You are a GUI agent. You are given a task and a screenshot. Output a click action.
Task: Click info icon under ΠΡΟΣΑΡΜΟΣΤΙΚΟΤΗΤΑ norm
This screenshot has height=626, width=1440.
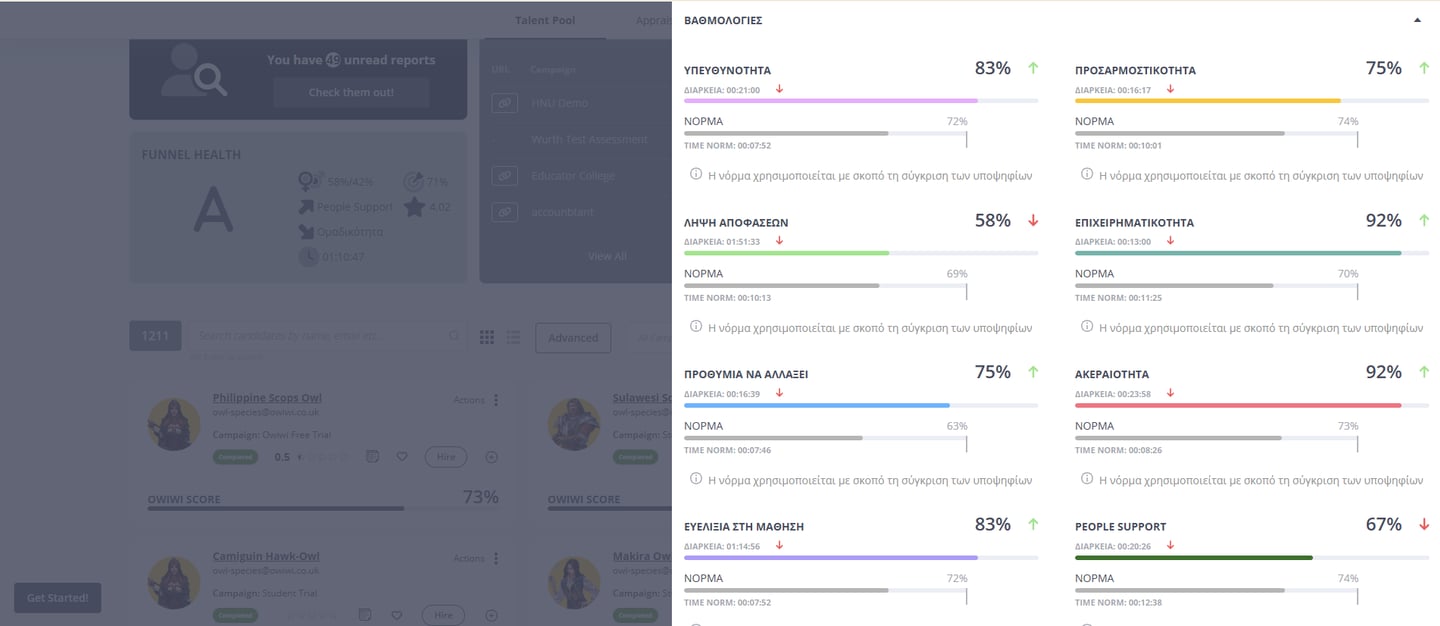click(x=1087, y=174)
